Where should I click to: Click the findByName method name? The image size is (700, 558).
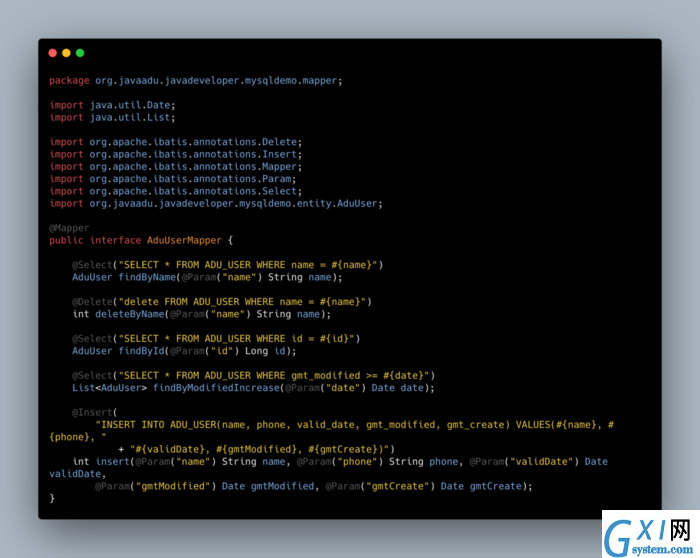[x=147, y=277]
